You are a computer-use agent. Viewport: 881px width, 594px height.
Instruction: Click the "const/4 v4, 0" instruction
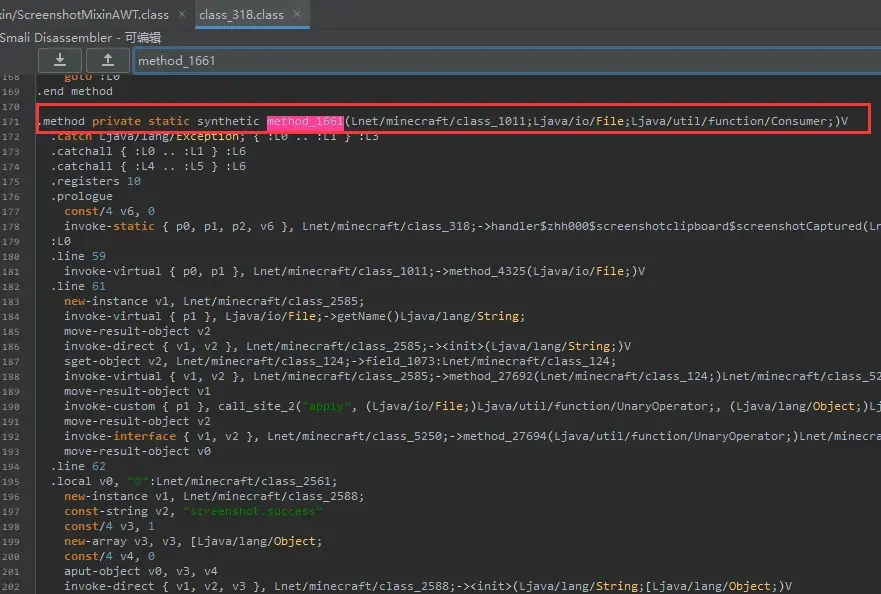(110, 556)
